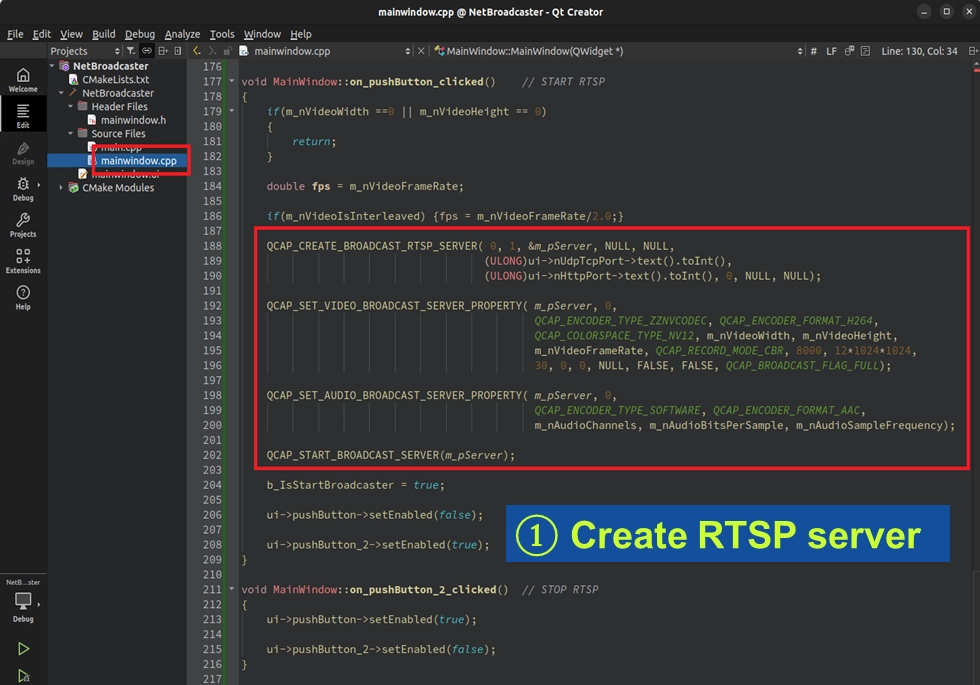Open the project tree filter options

[x=131, y=51]
